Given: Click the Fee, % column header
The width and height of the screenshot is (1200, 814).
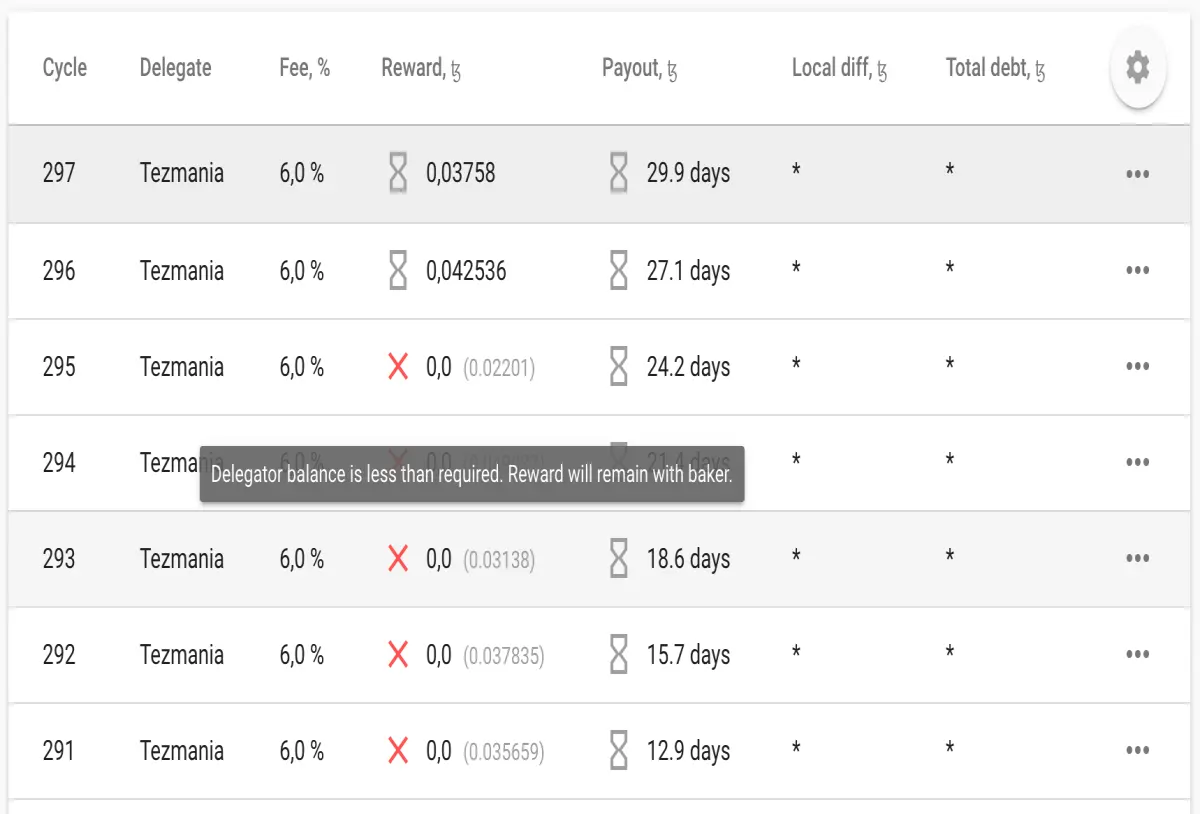Looking at the screenshot, I should [x=305, y=68].
